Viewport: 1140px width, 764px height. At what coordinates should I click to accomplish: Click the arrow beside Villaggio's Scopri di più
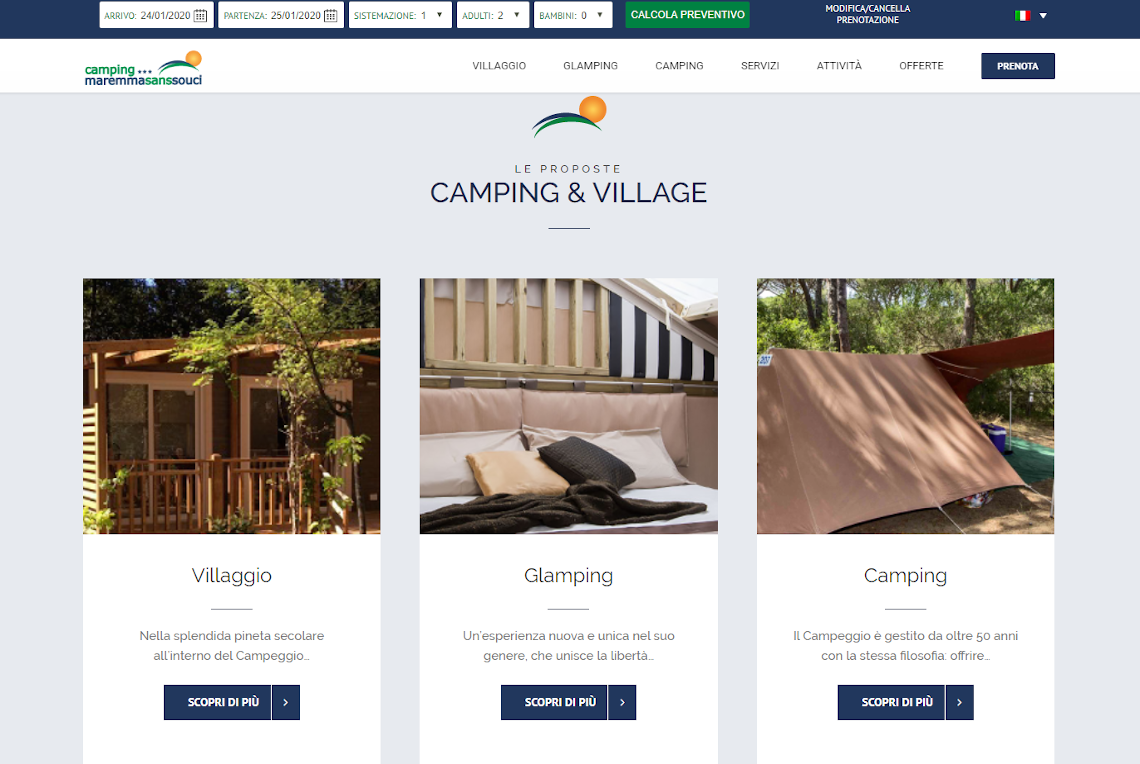[x=286, y=702]
